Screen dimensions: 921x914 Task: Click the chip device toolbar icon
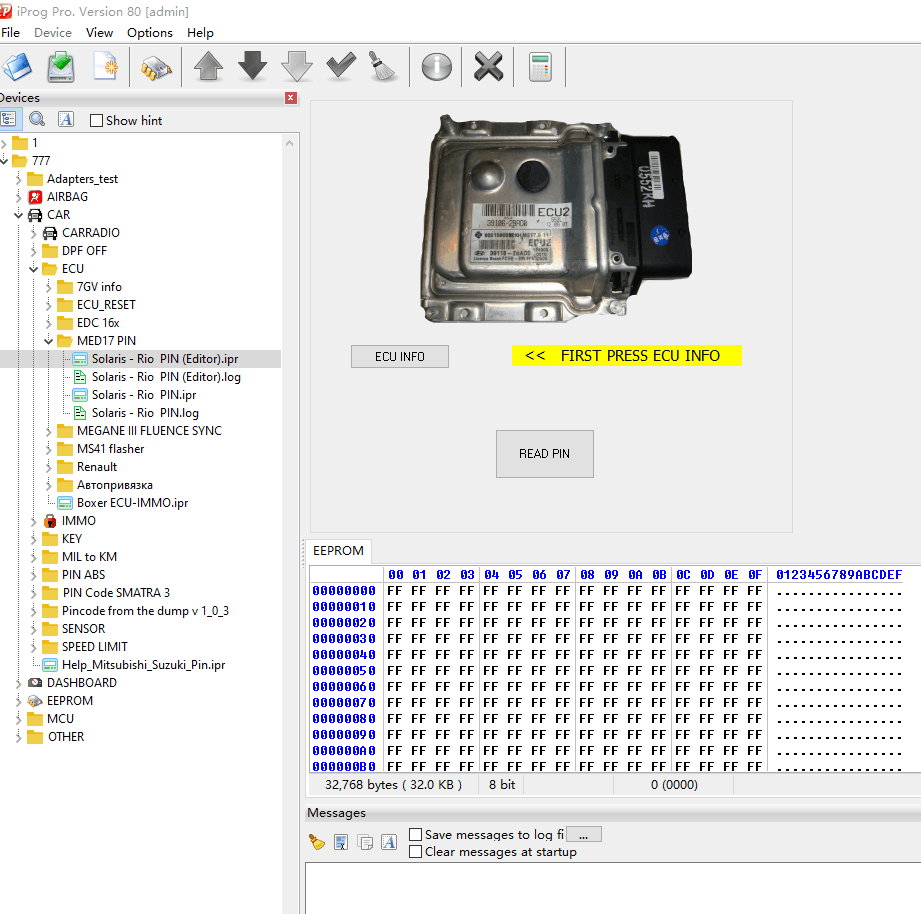click(x=156, y=68)
